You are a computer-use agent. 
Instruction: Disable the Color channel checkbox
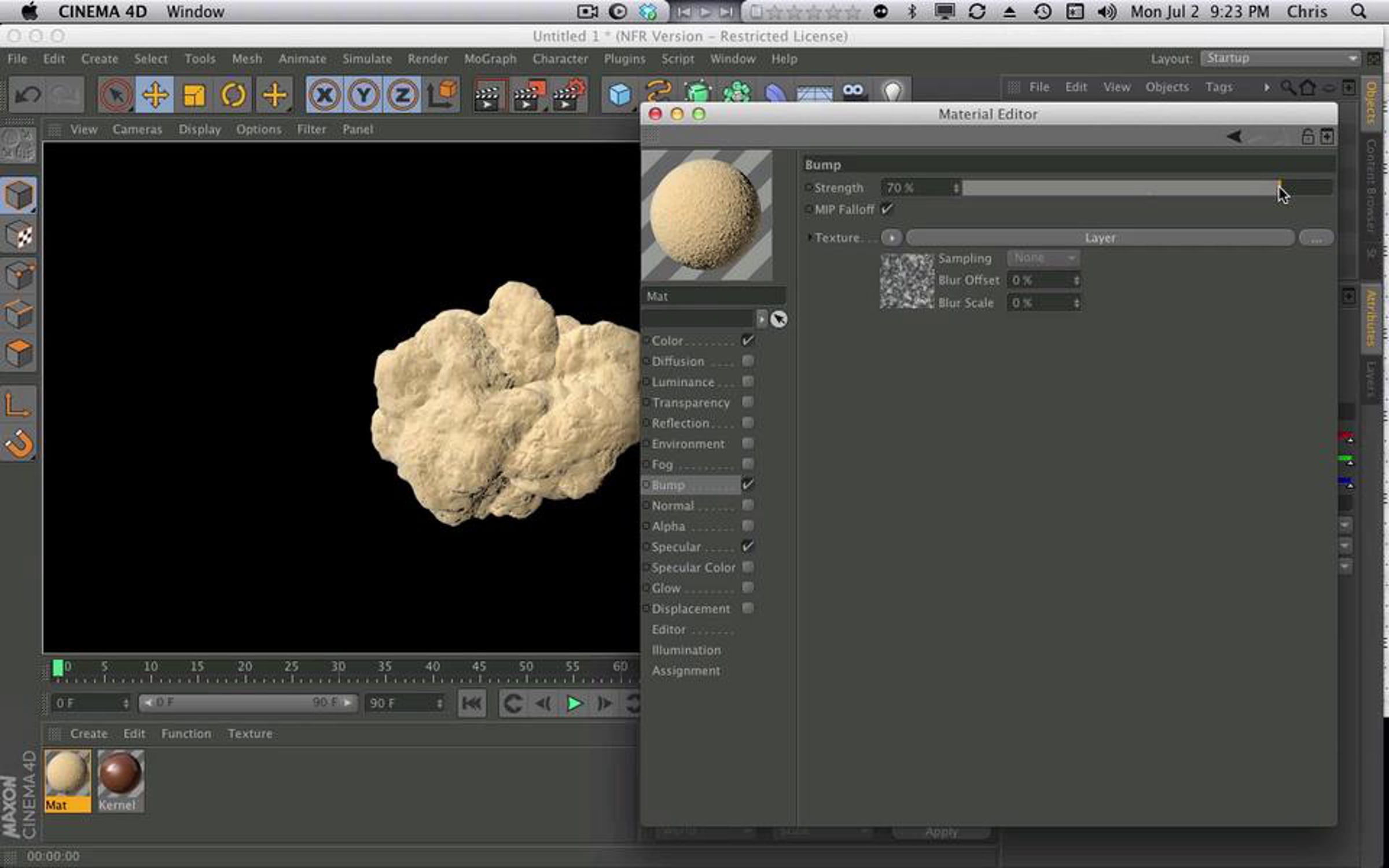tap(748, 340)
